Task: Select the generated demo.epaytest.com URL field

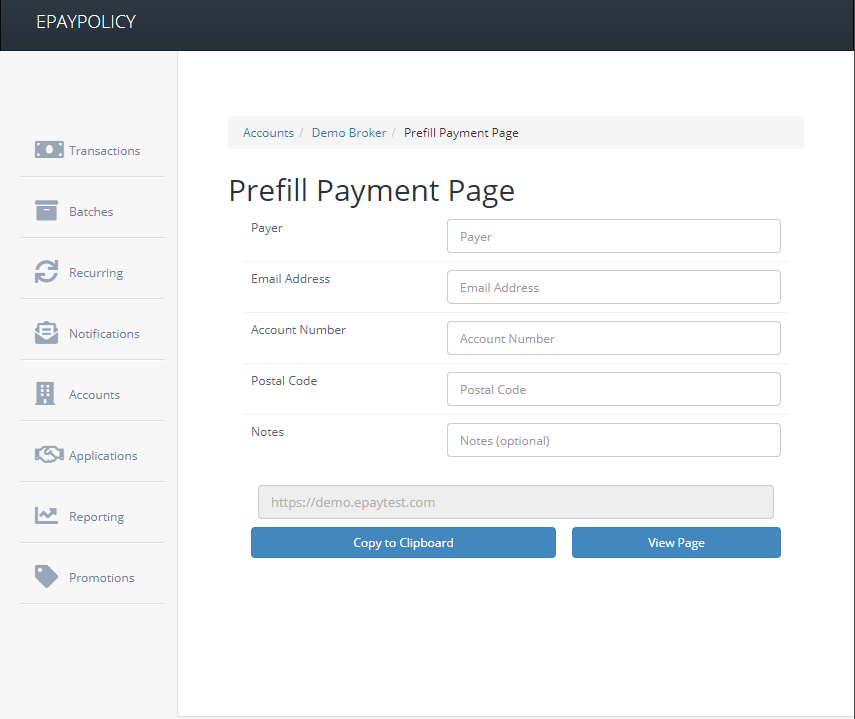Action: click(516, 502)
